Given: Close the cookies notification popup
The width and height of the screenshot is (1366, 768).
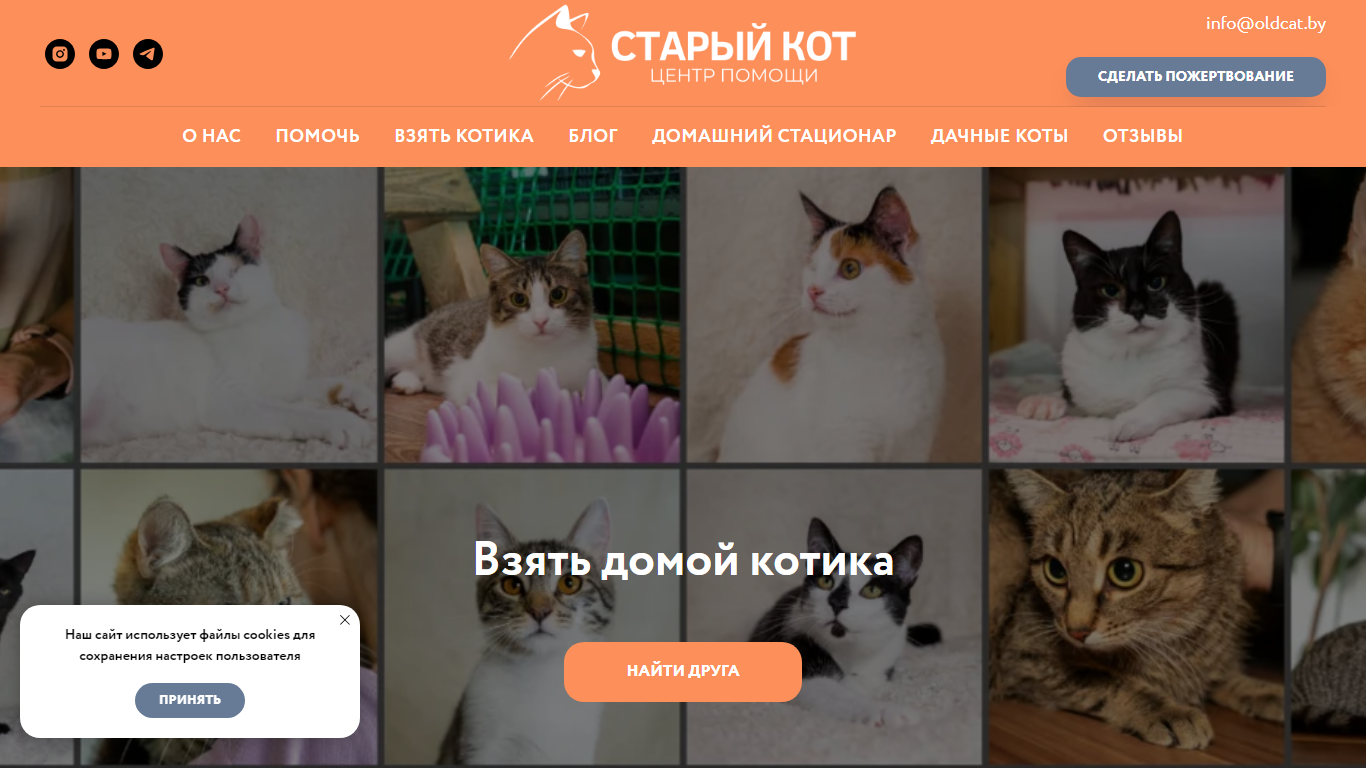Looking at the screenshot, I should 345,620.
